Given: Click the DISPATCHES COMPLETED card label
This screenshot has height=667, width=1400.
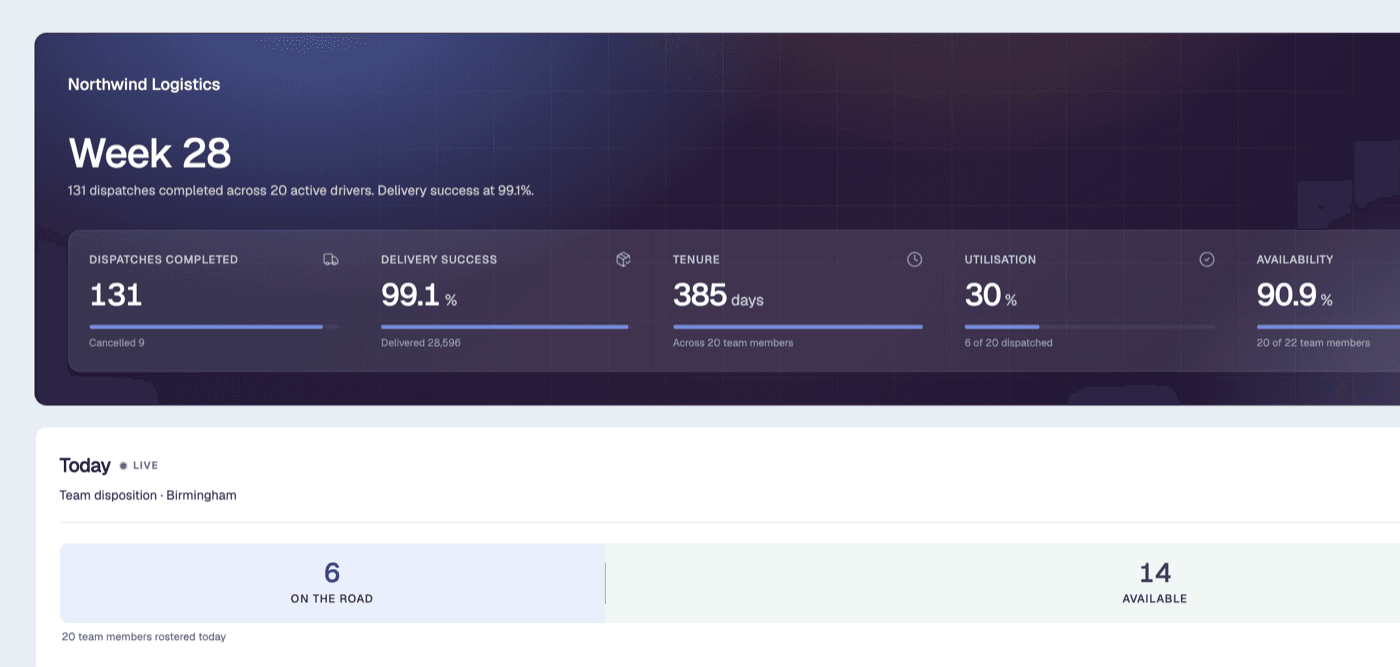Looking at the screenshot, I should tap(164, 259).
